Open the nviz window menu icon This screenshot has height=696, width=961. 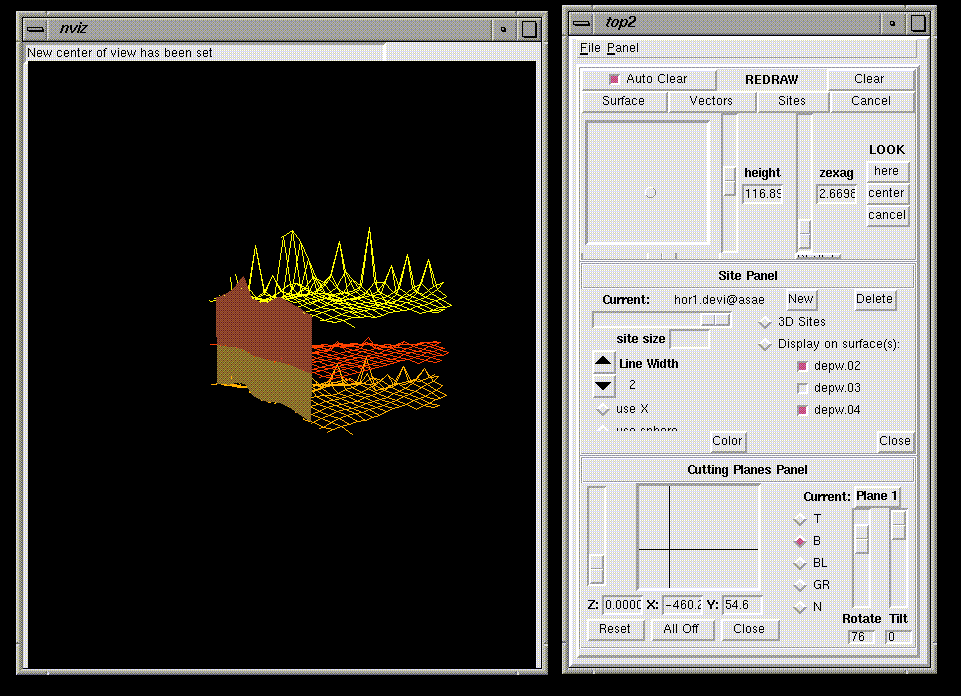pyautogui.click(x=36, y=28)
